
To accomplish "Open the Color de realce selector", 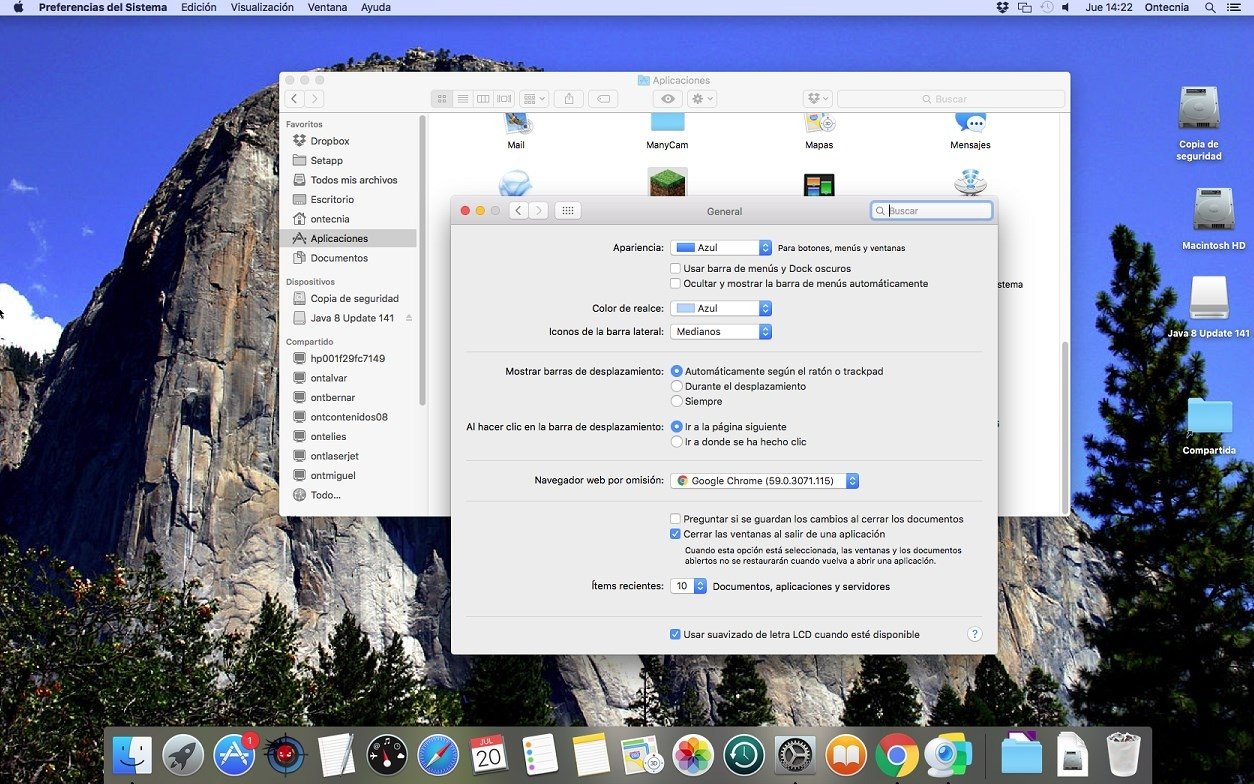I will pos(721,308).
